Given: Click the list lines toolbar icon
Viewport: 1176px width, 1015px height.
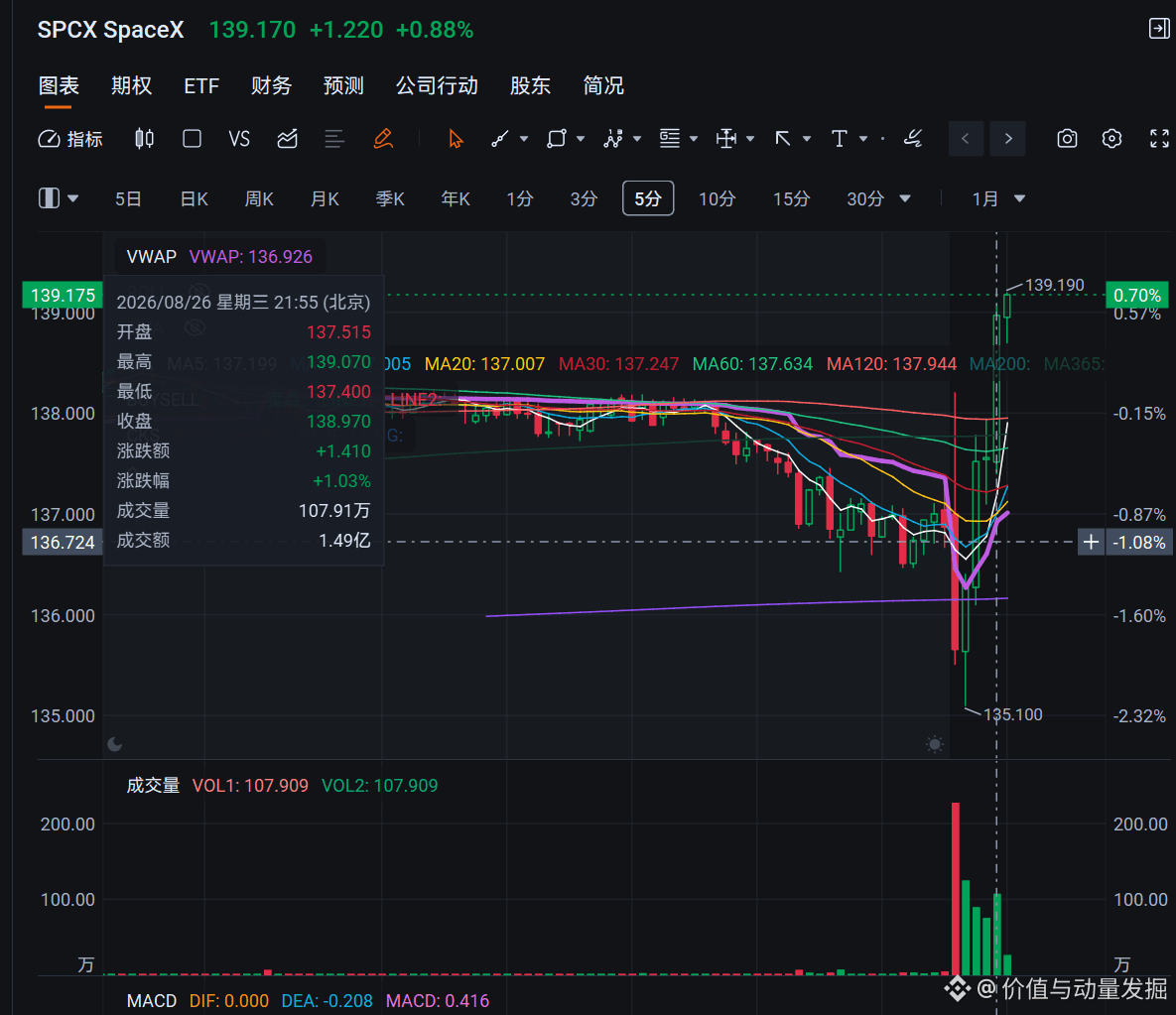Looking at the screenshot, I should point(334,139).
